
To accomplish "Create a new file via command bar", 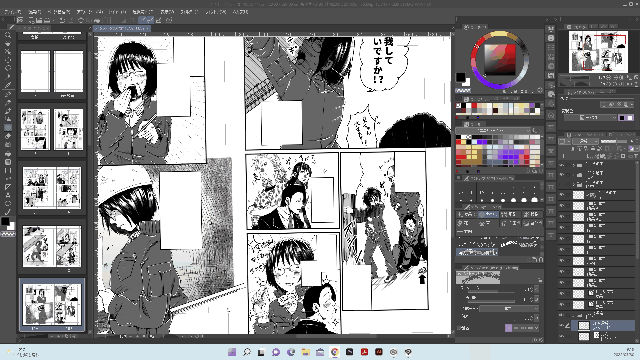I will 31,20.
